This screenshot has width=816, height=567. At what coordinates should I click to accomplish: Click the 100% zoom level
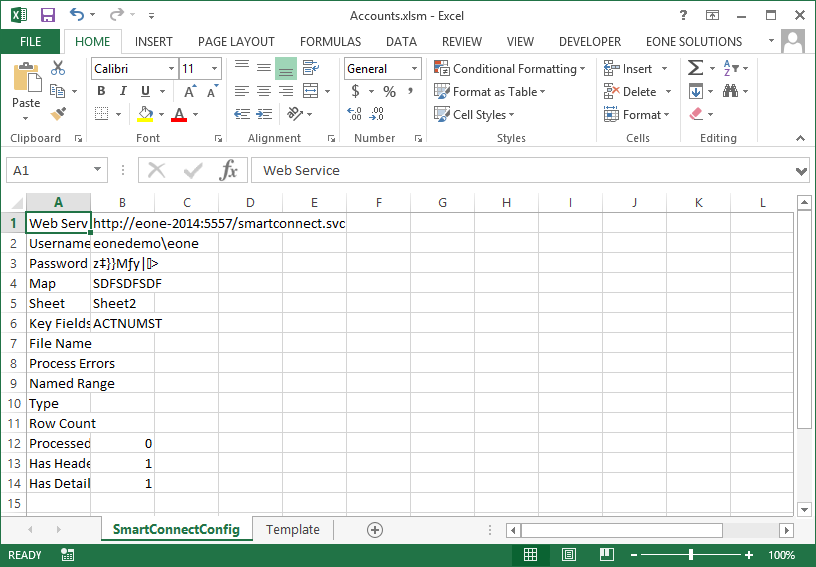(782, 555)
